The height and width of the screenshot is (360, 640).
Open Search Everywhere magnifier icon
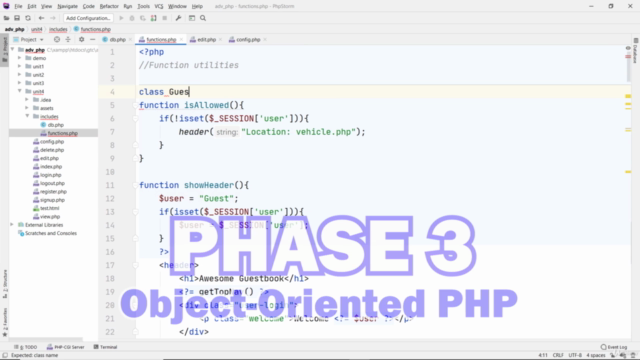(x=203, y=18)
